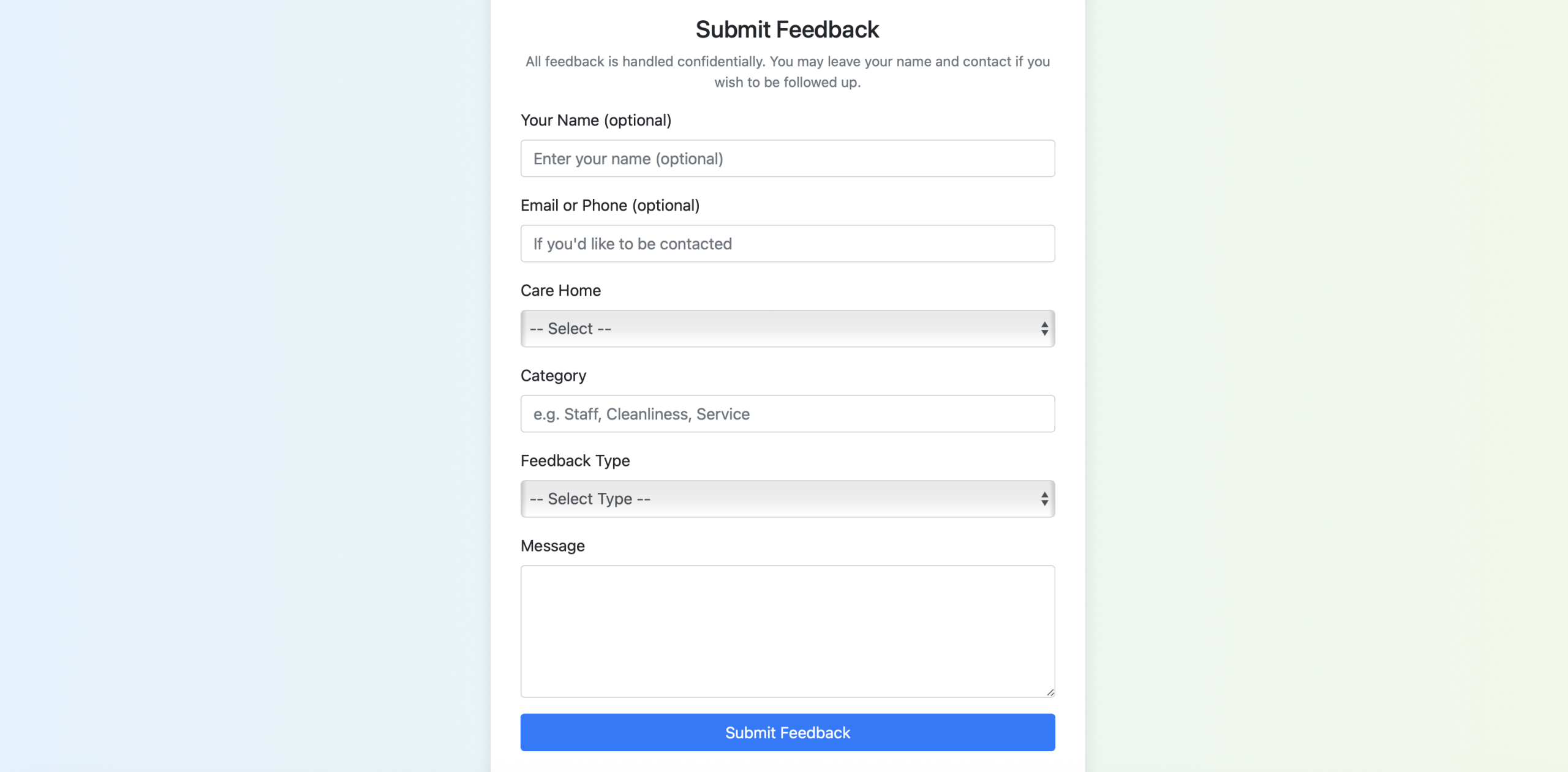
Task: Click the green background right of the form
Action: click(x=1323, y=386)
